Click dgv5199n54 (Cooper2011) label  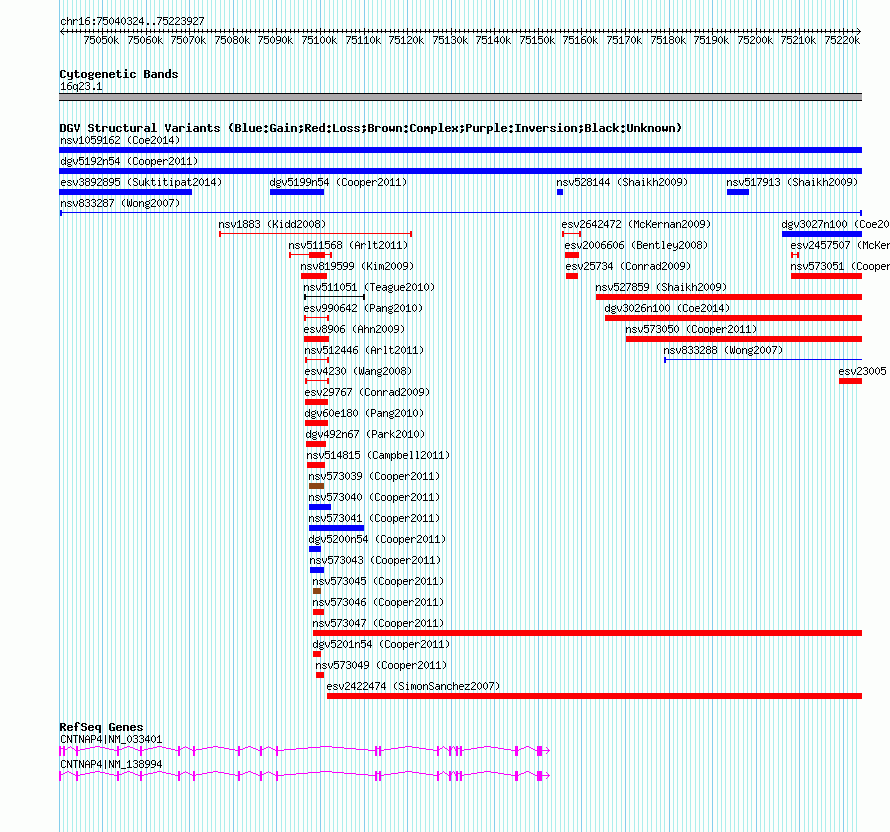pyautogui.click(x=338, y=182)
